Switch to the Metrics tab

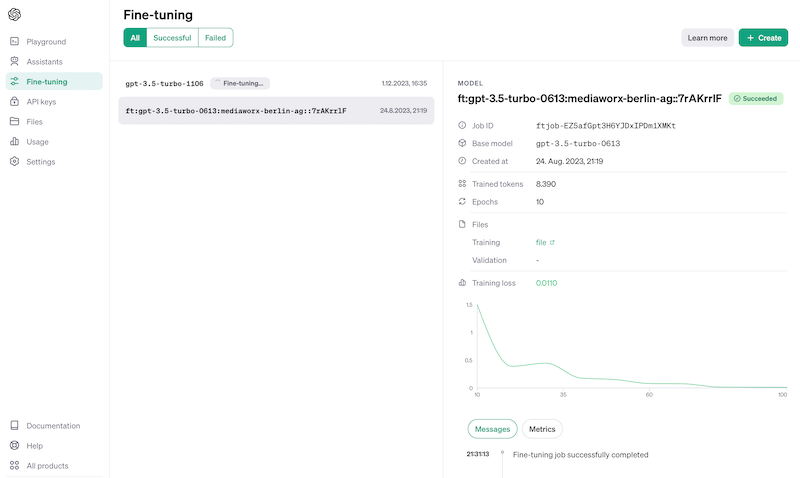click(542, 429)
